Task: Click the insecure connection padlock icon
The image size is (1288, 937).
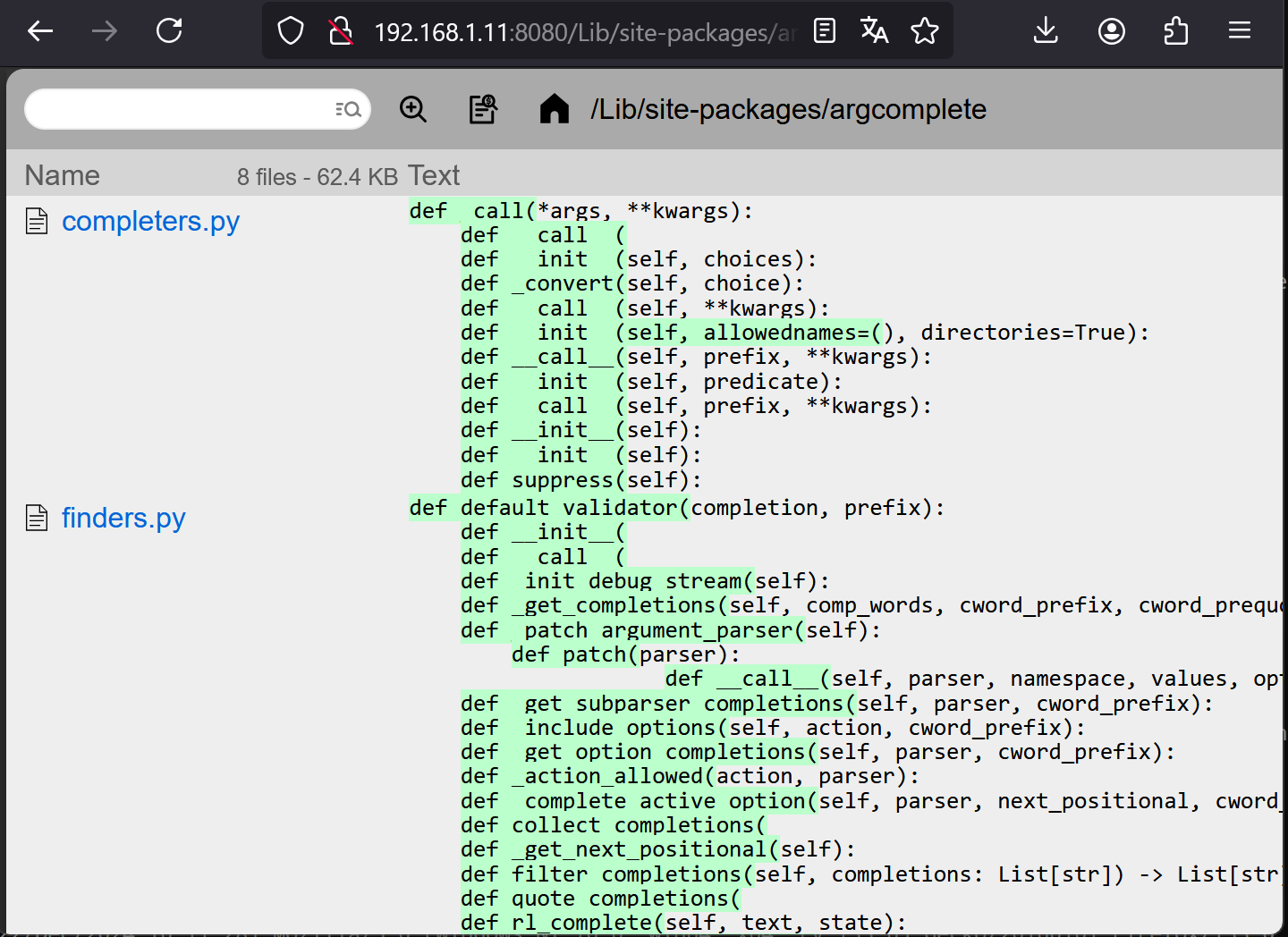Action: 340,32
